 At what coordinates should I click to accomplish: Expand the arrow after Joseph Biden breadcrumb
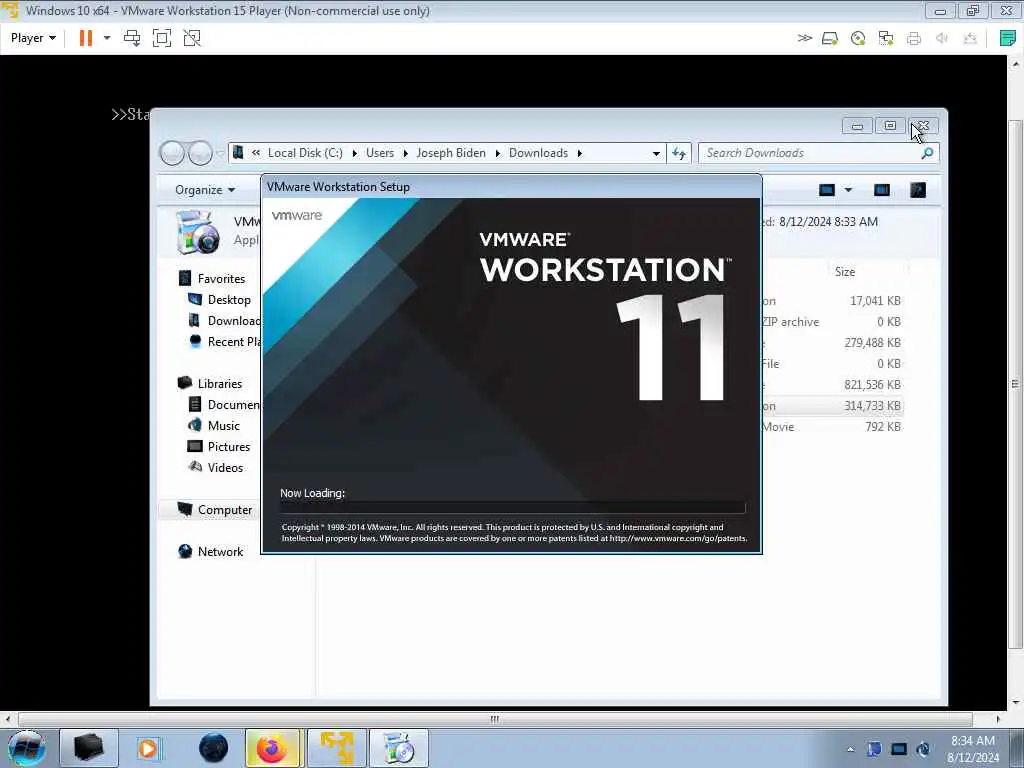pyautogui.click(x=498, y=153)
